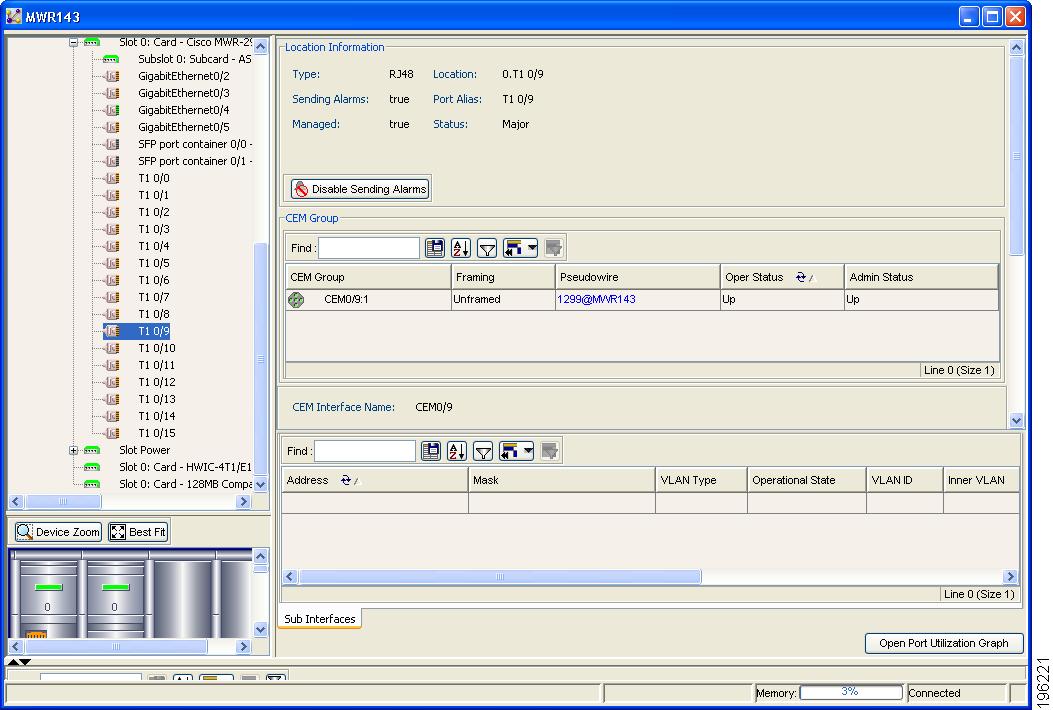Click the port icon beside T1 0/6
The width and height of the screenshot is (1053, 710).
tap(112, 280)
